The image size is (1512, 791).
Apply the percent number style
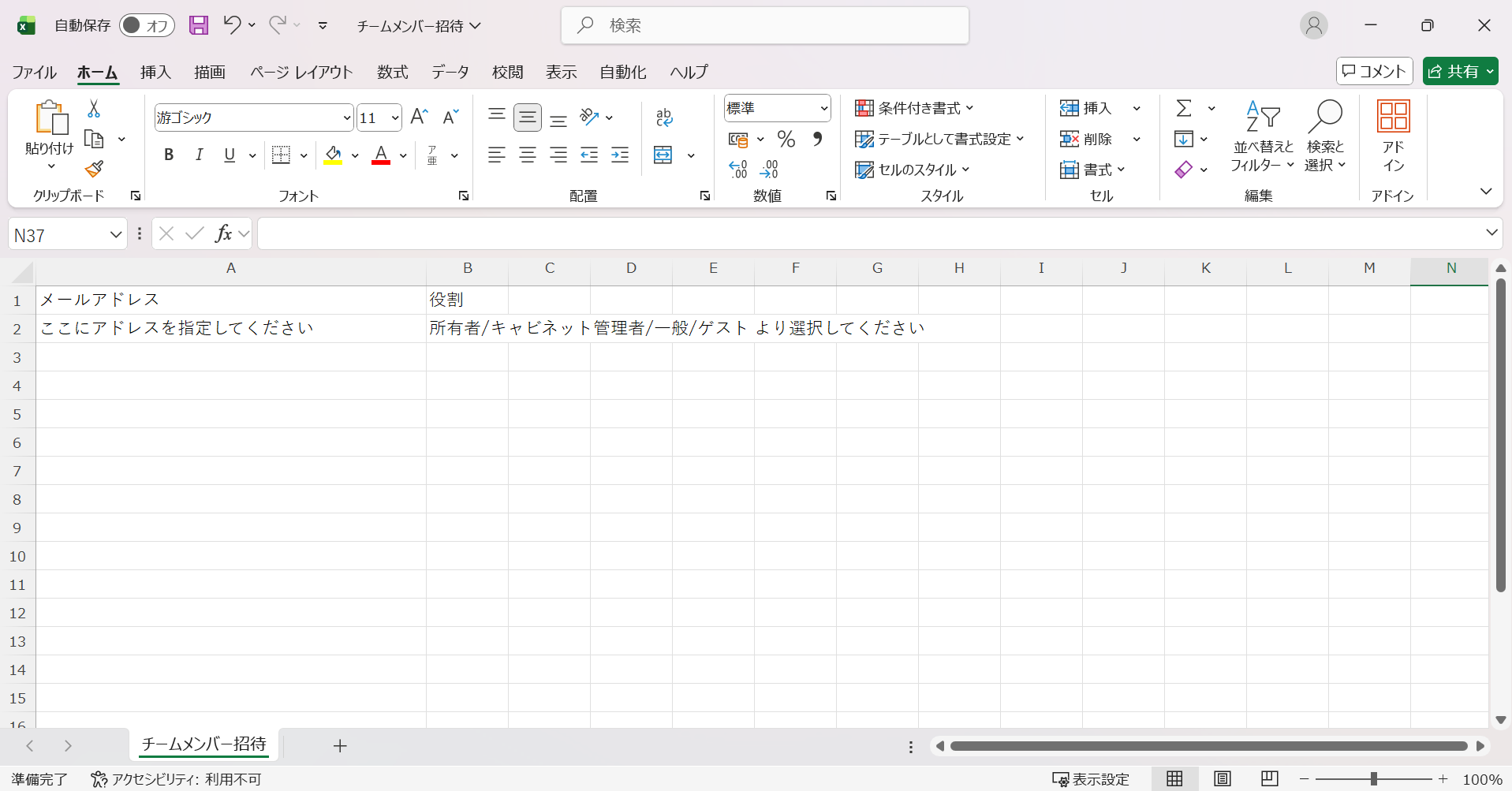(x=786, y=139)
